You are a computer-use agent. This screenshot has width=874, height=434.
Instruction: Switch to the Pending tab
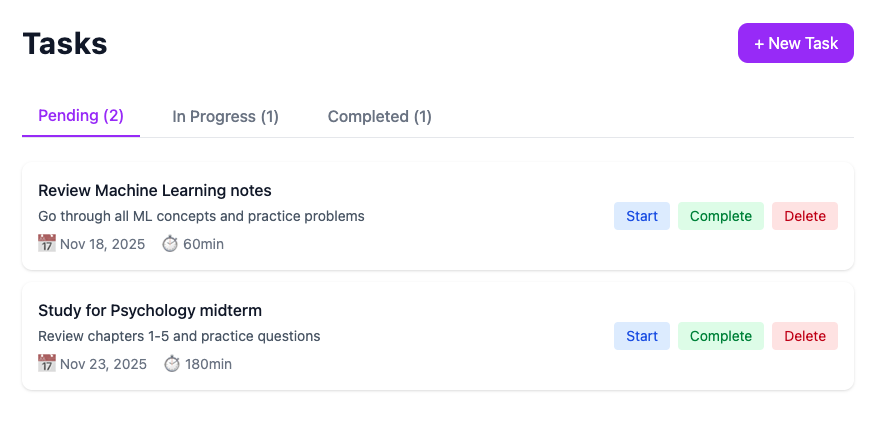coord(81,116)
